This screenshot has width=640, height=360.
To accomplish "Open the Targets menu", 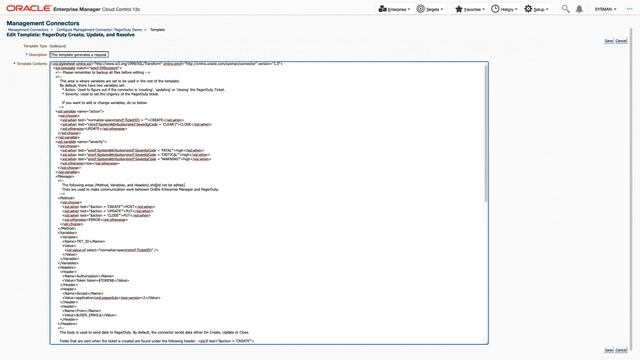I will tap(430, 9).
